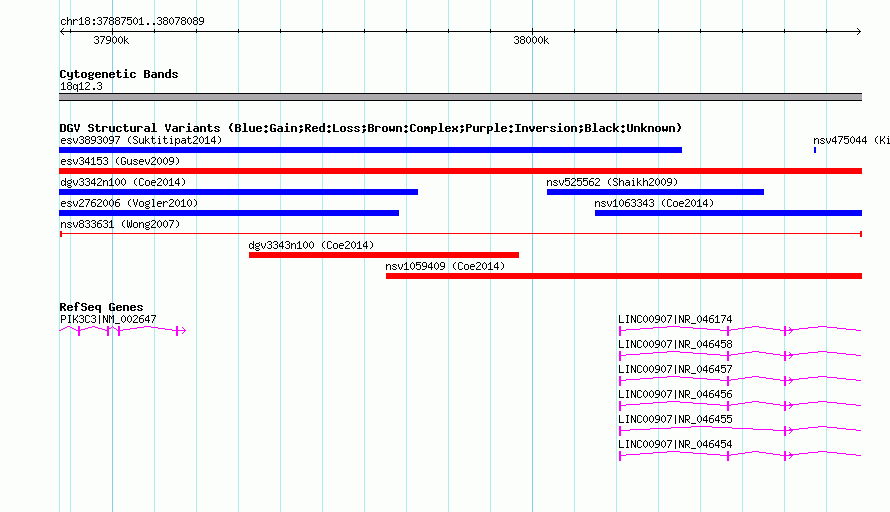Image resolution: width=890 pixels, height=512 pixels.
Task: Open the LINC00907|NR_046456 label
Action: pos(675,394)
